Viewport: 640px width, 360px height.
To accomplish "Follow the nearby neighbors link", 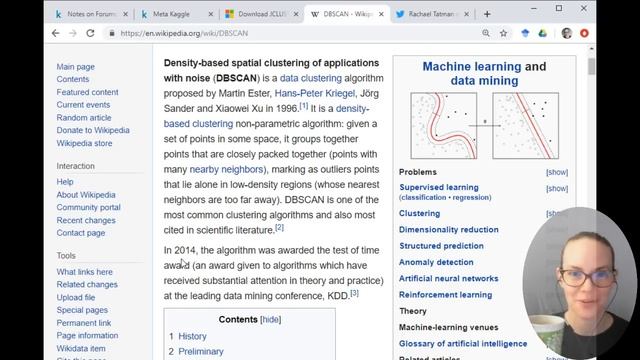I will [226, 169].
